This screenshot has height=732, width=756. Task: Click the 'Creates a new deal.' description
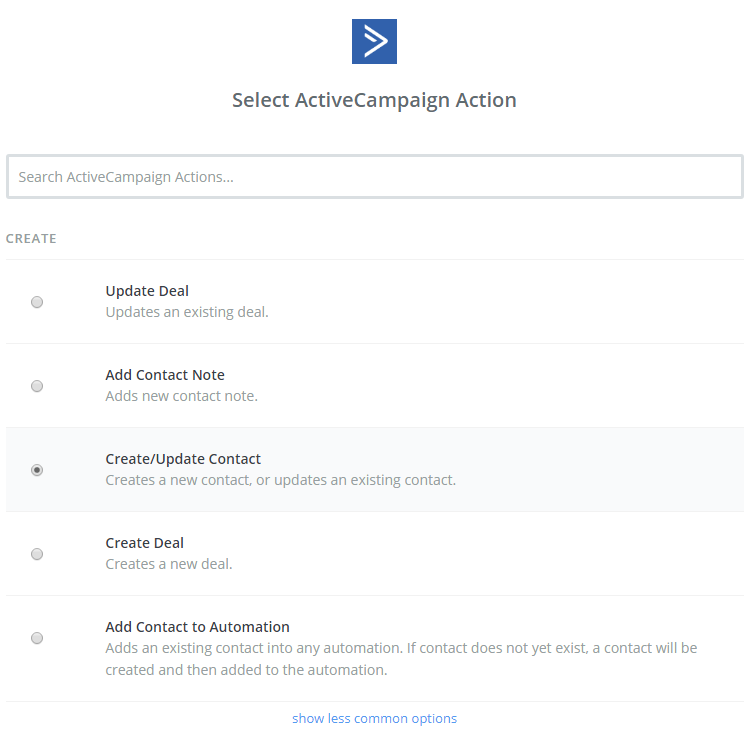169,564
